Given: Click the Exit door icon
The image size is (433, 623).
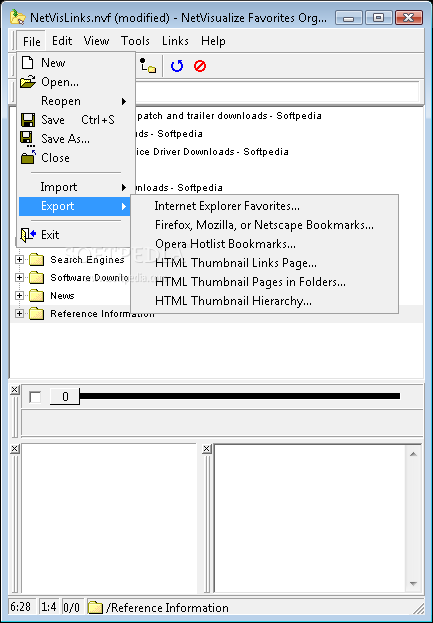Looking at the screenshot, I should pyautogui.click(x=28, y=235).
